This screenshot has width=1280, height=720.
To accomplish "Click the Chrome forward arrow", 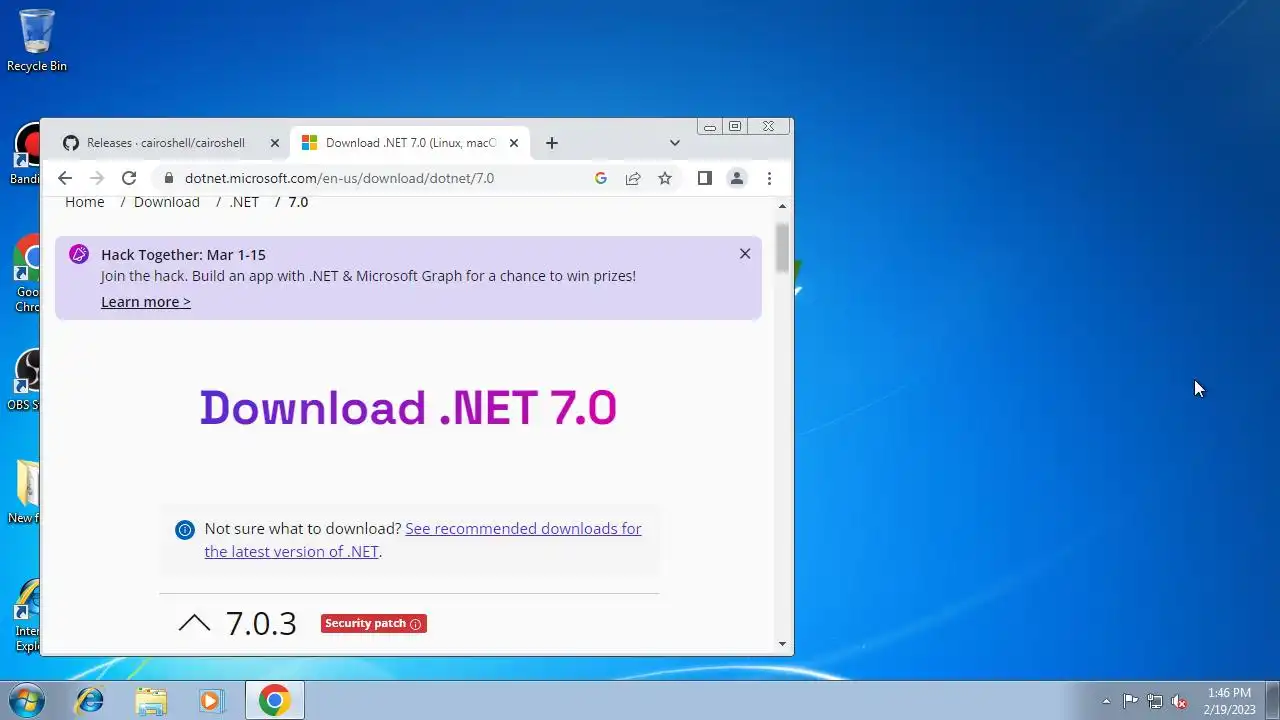I will 97,178.
